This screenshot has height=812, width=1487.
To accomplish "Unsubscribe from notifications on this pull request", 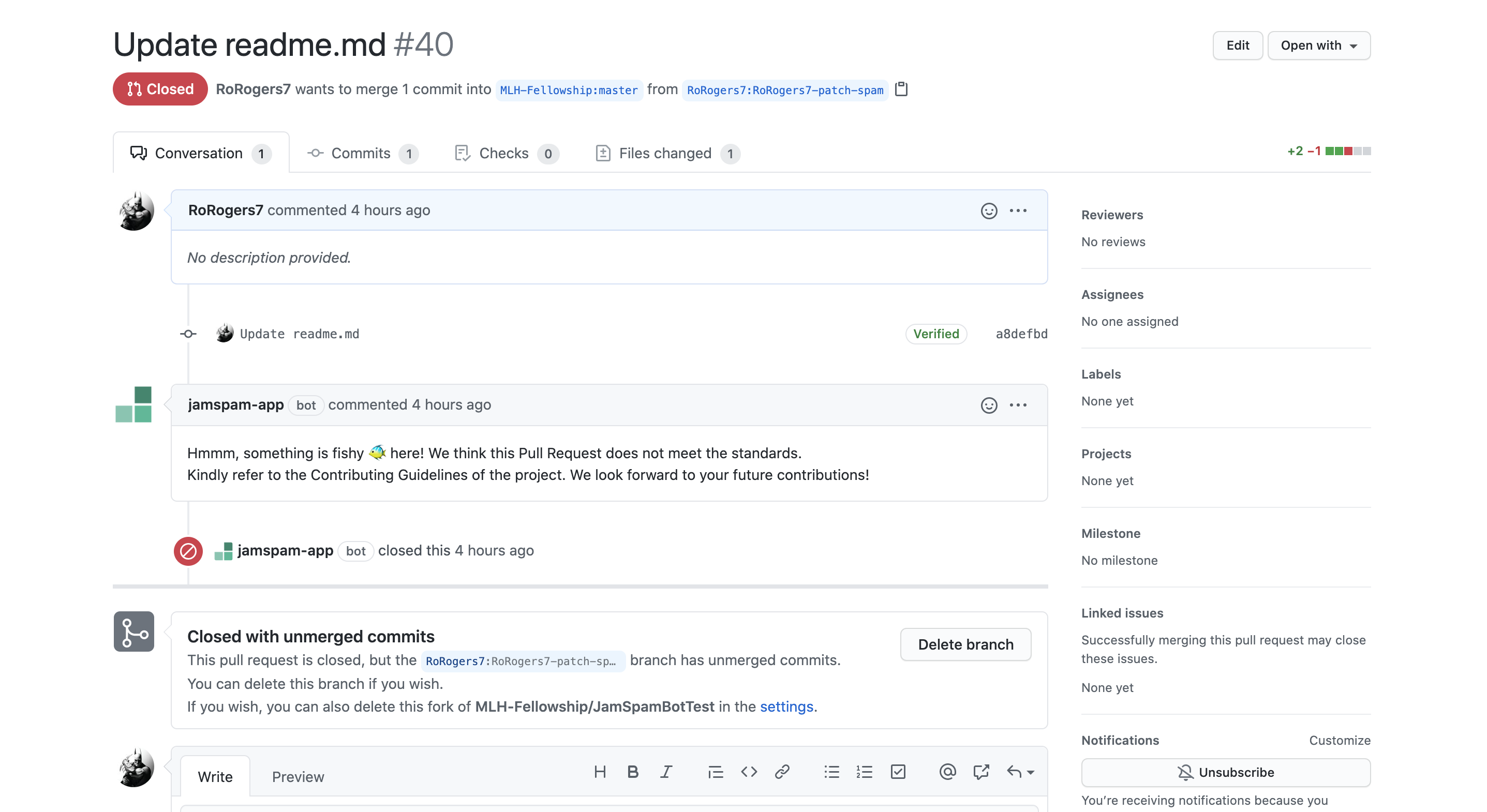I will coord(1226,772).
